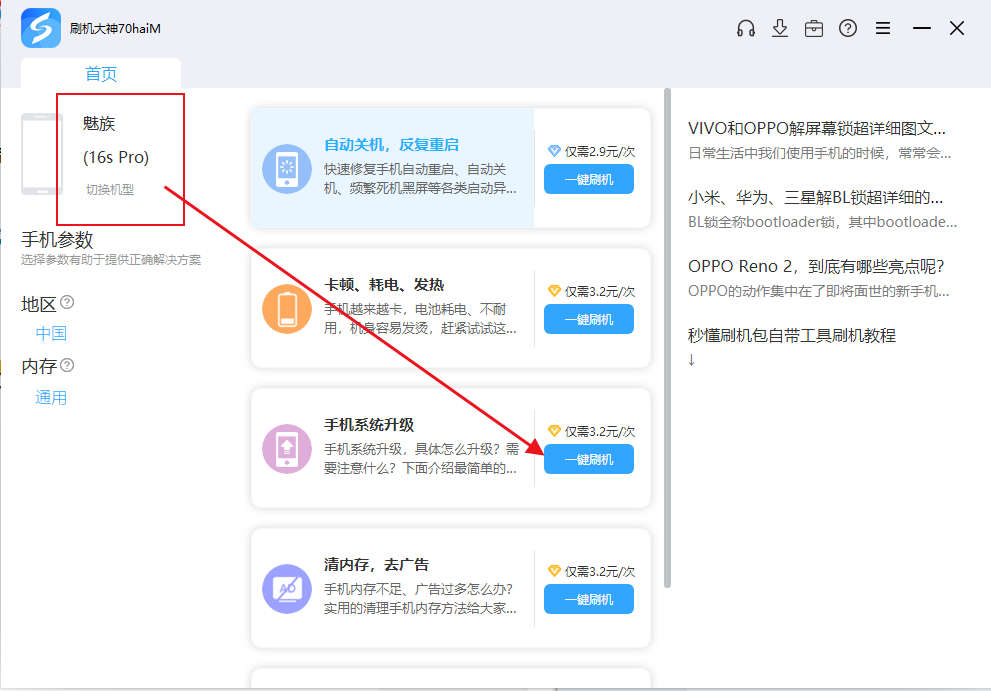Click gold diamond icon in 卡顿、耗电、发热 card
991x691 pixels.
(554, 291)
